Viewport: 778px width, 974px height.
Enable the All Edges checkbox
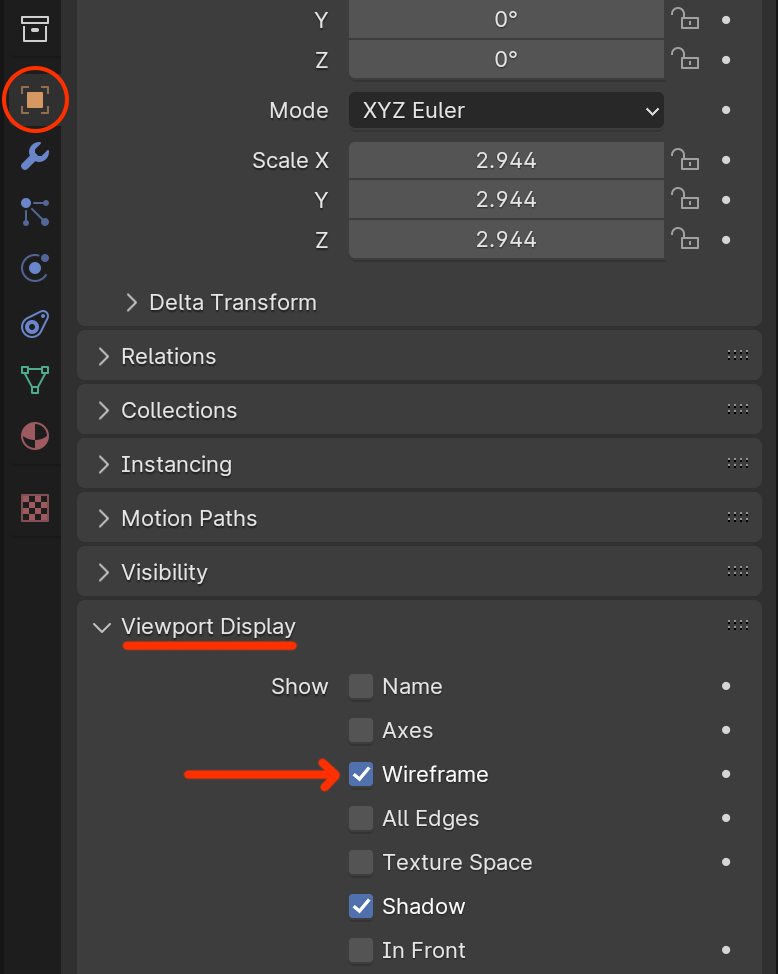point(361,818)
